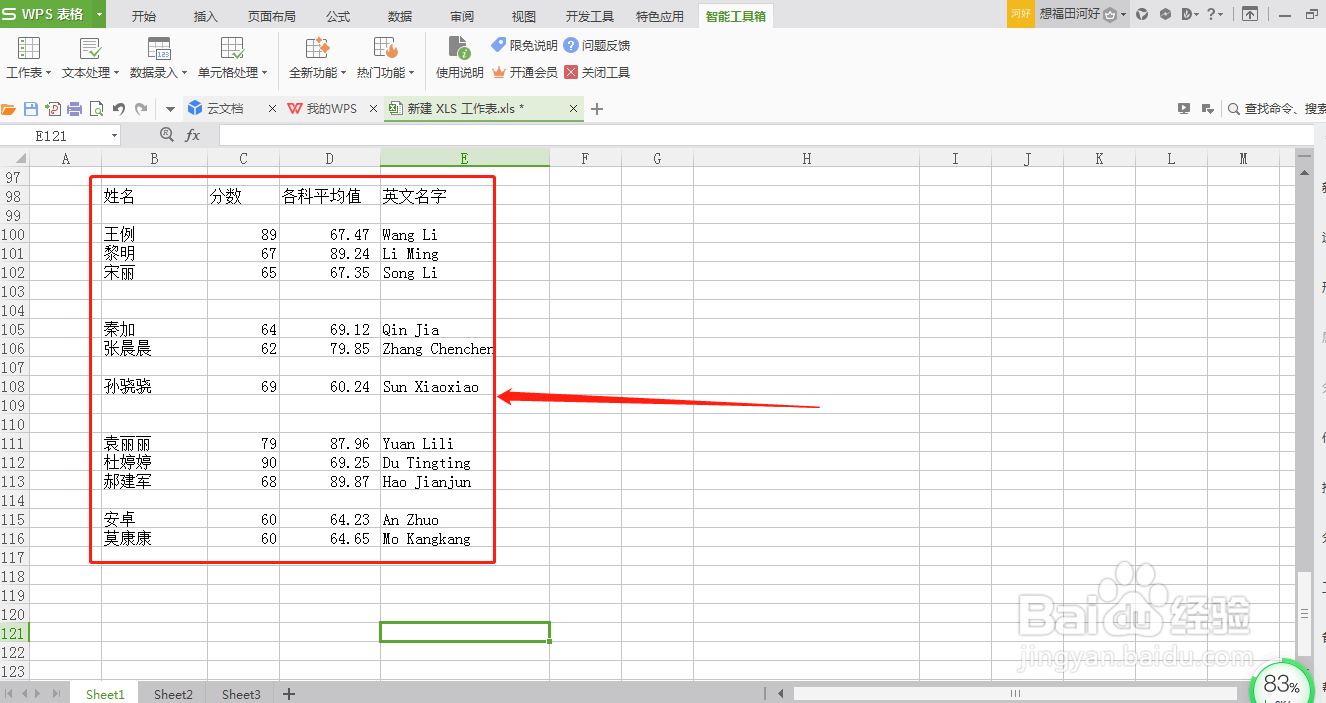
Task: Switch to the 开发工具 ribbon tab
Action: (590, 16)
